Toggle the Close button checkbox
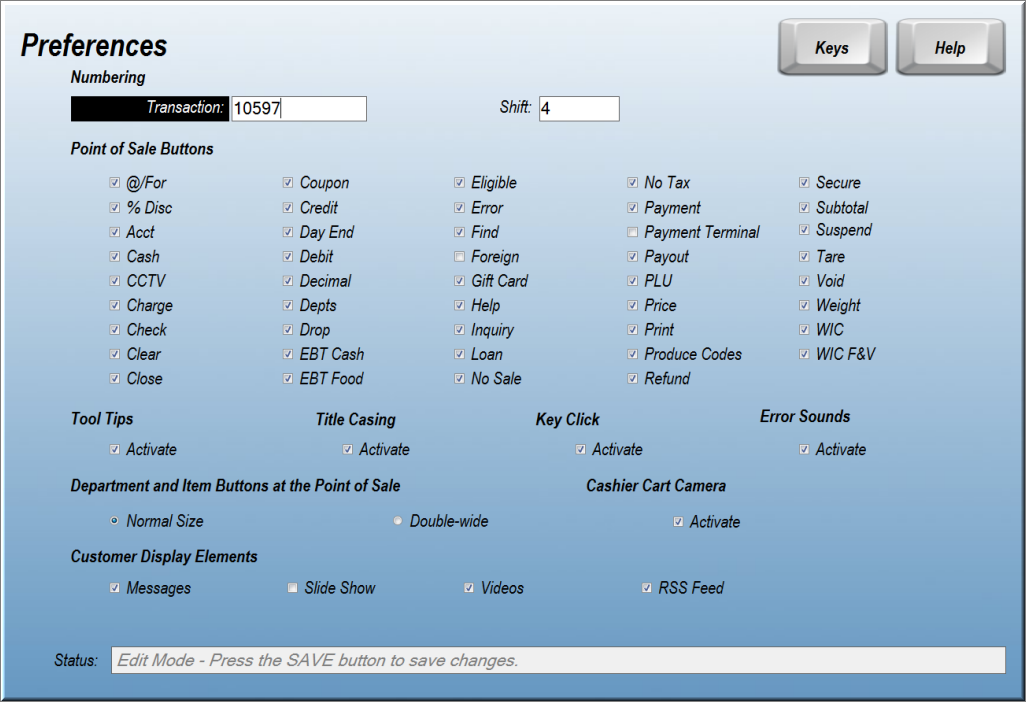This screenshot has height=702, width=1026. point(115,378)
